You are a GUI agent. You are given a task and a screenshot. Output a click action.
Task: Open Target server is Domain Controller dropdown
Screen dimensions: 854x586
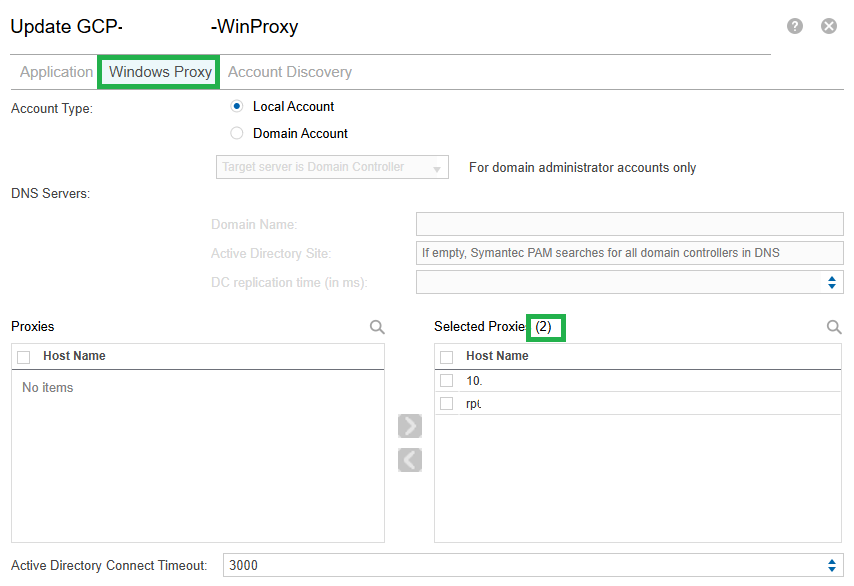click(x=332, y=168)
